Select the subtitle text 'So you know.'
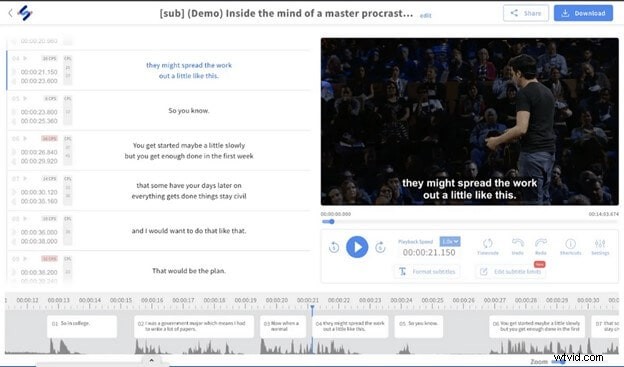The width and height of the screenshot is (624, 367). [189, 111]
